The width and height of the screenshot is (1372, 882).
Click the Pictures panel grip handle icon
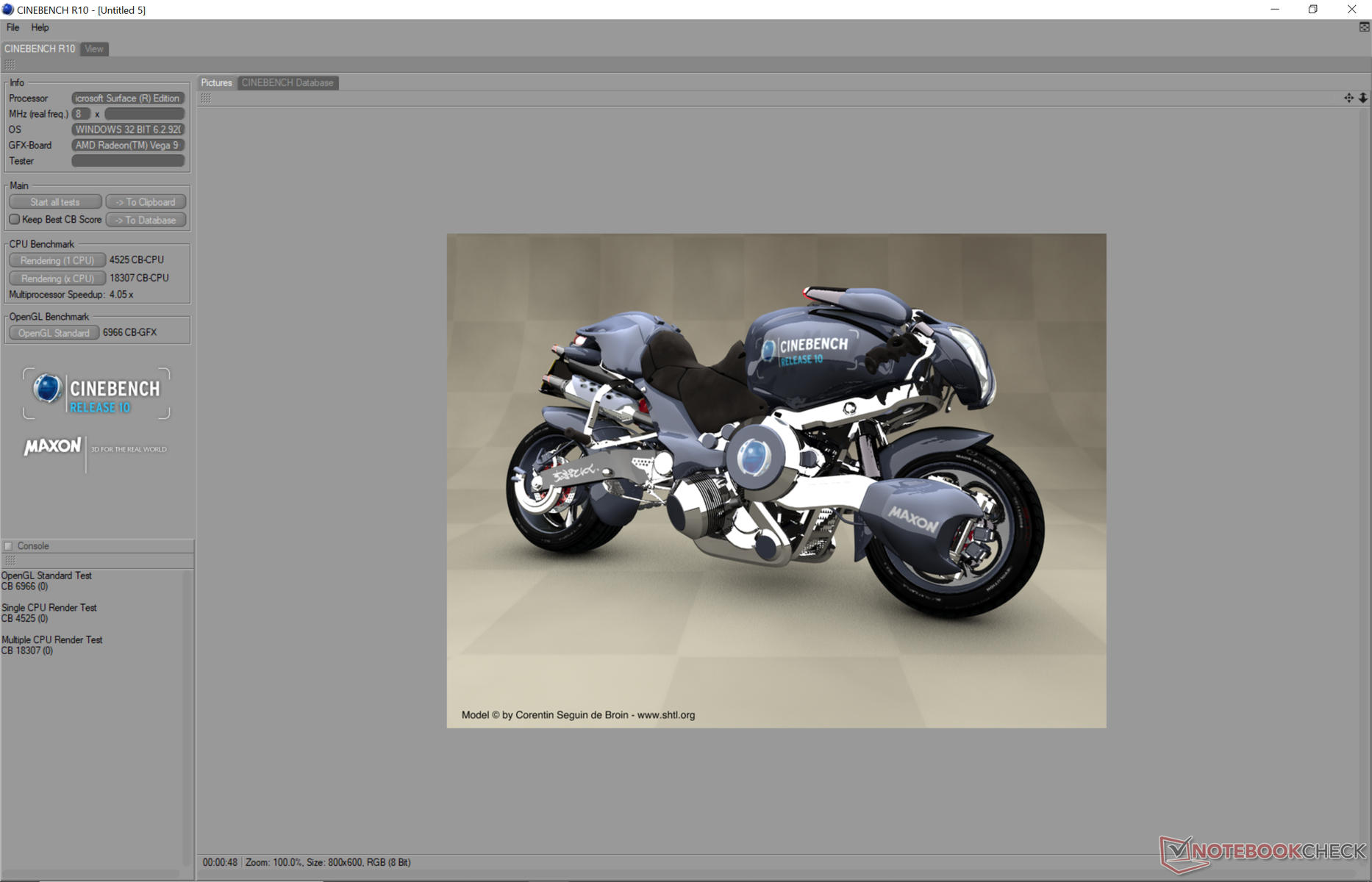206,98
